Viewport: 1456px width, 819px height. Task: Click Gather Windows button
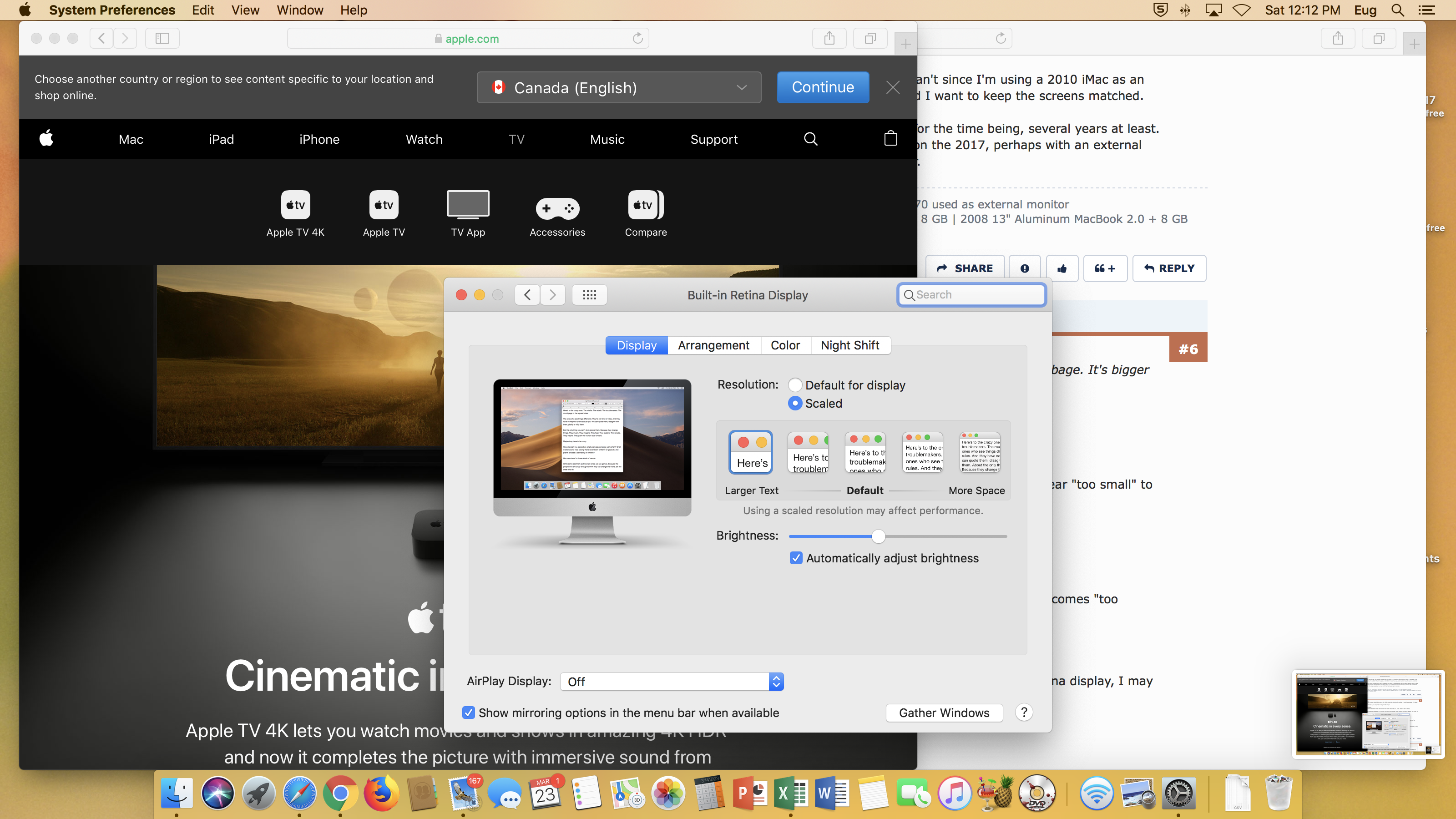944,713
